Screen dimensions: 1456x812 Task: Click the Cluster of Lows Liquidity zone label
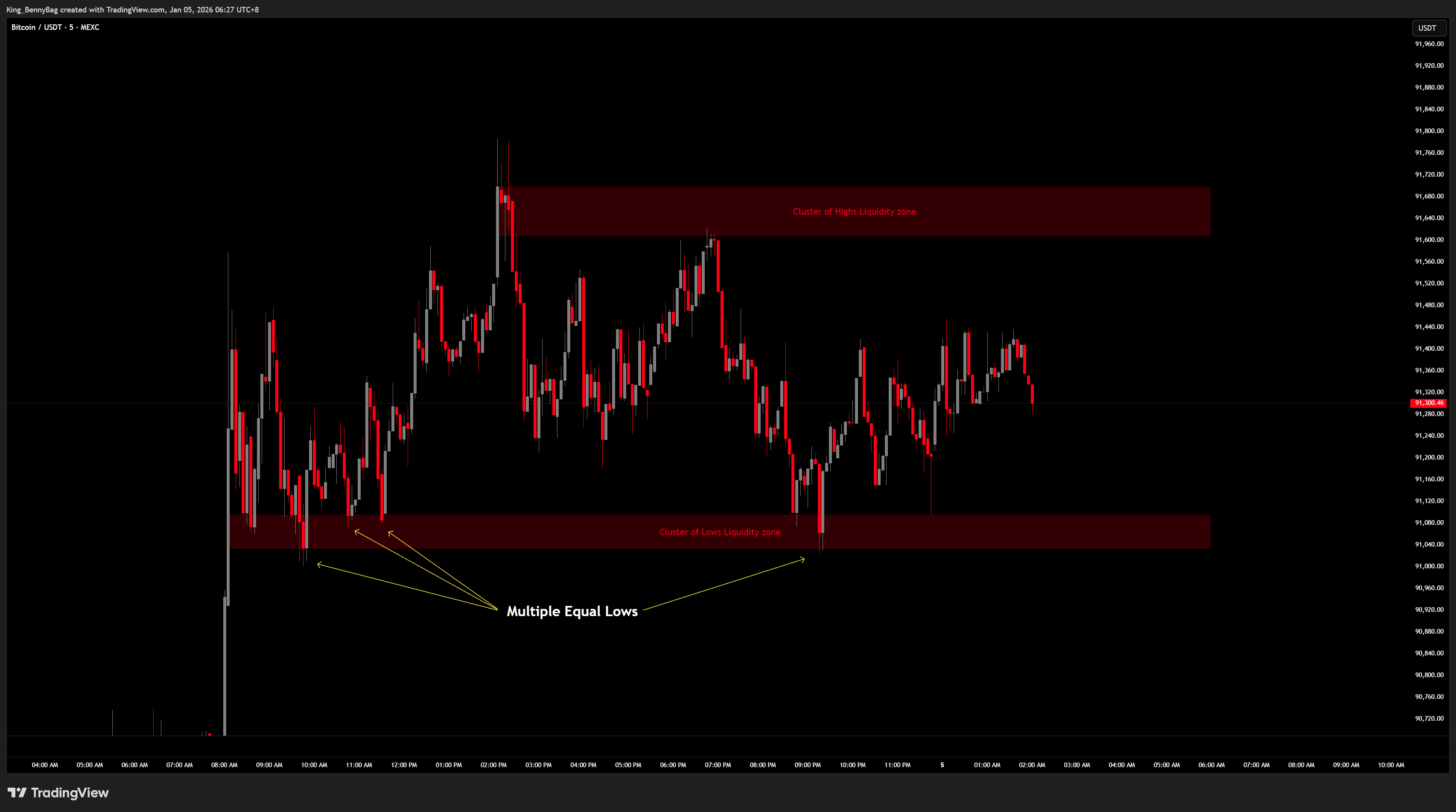[720, 532]
